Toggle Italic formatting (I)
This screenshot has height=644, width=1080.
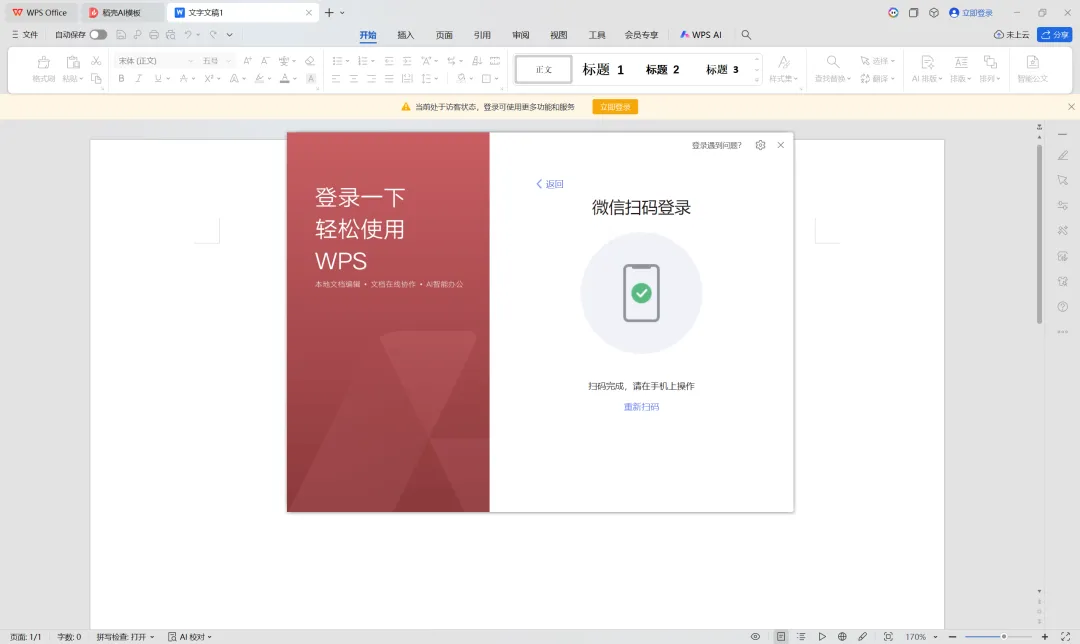138,79
